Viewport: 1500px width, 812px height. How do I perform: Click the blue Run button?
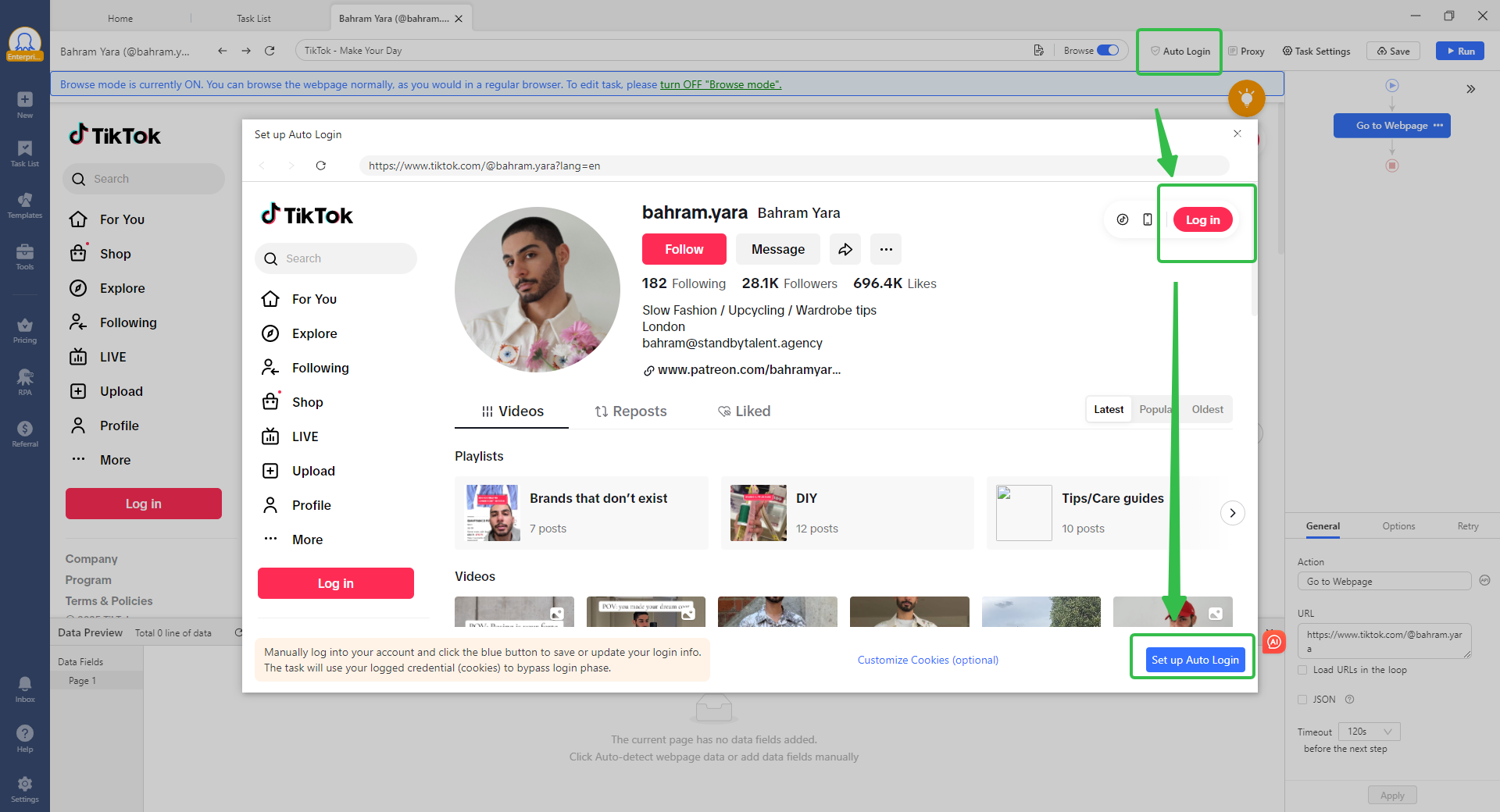pyautogui.click(x=1459, y=51)
